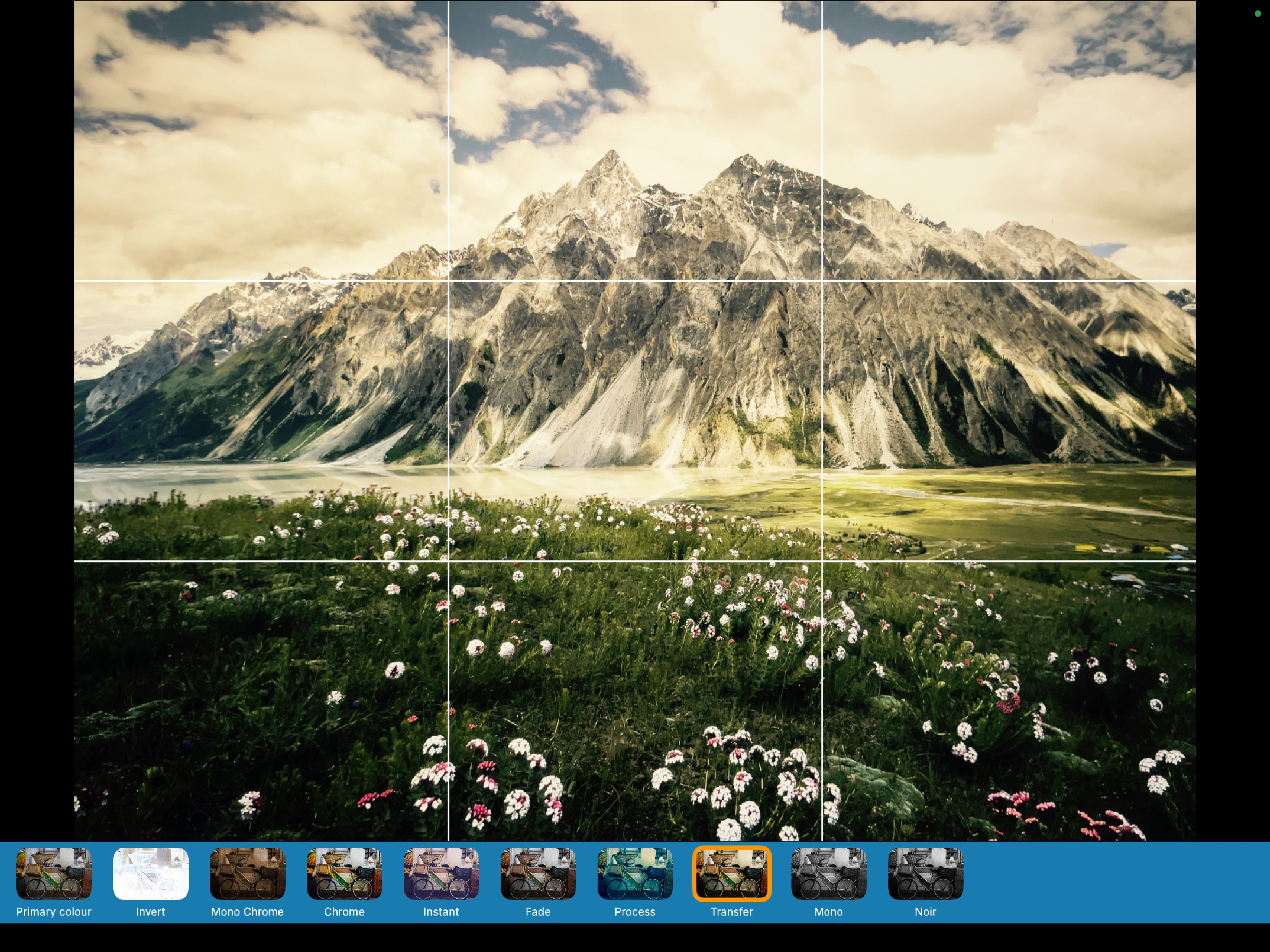Apply the Noir filter thumbnail
The height and width of the screenshot is (952, 1270).
[926, 874]
